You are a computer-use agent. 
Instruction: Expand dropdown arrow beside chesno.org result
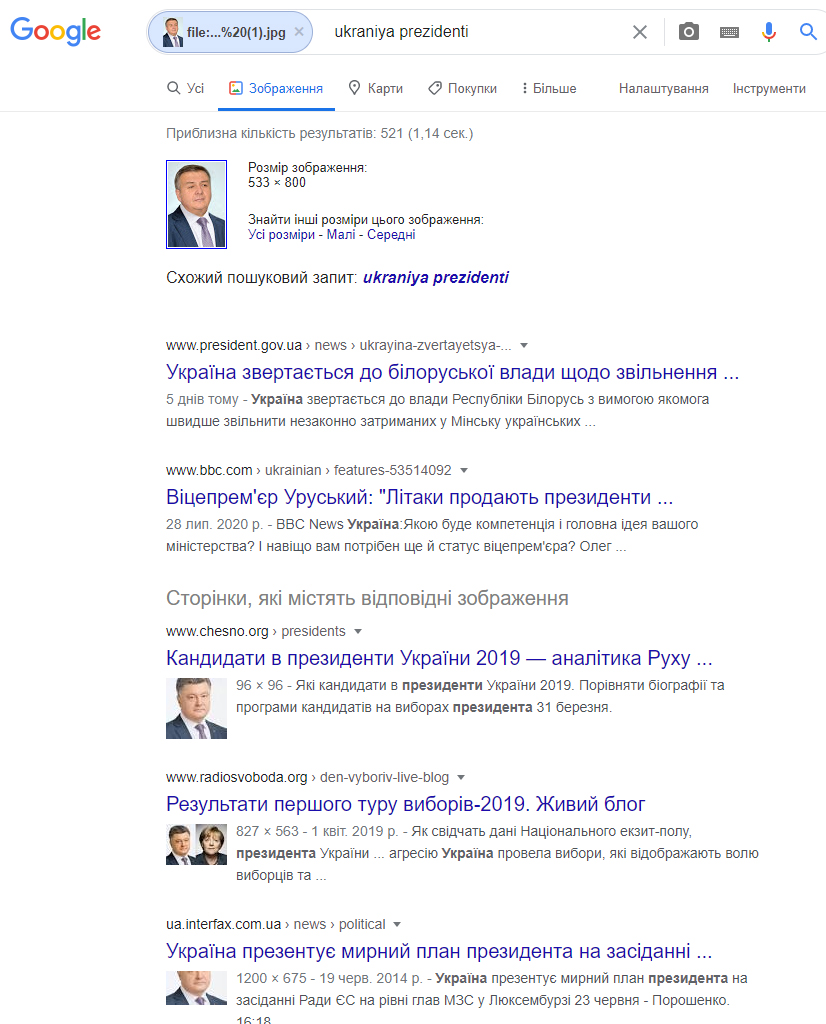358,632
